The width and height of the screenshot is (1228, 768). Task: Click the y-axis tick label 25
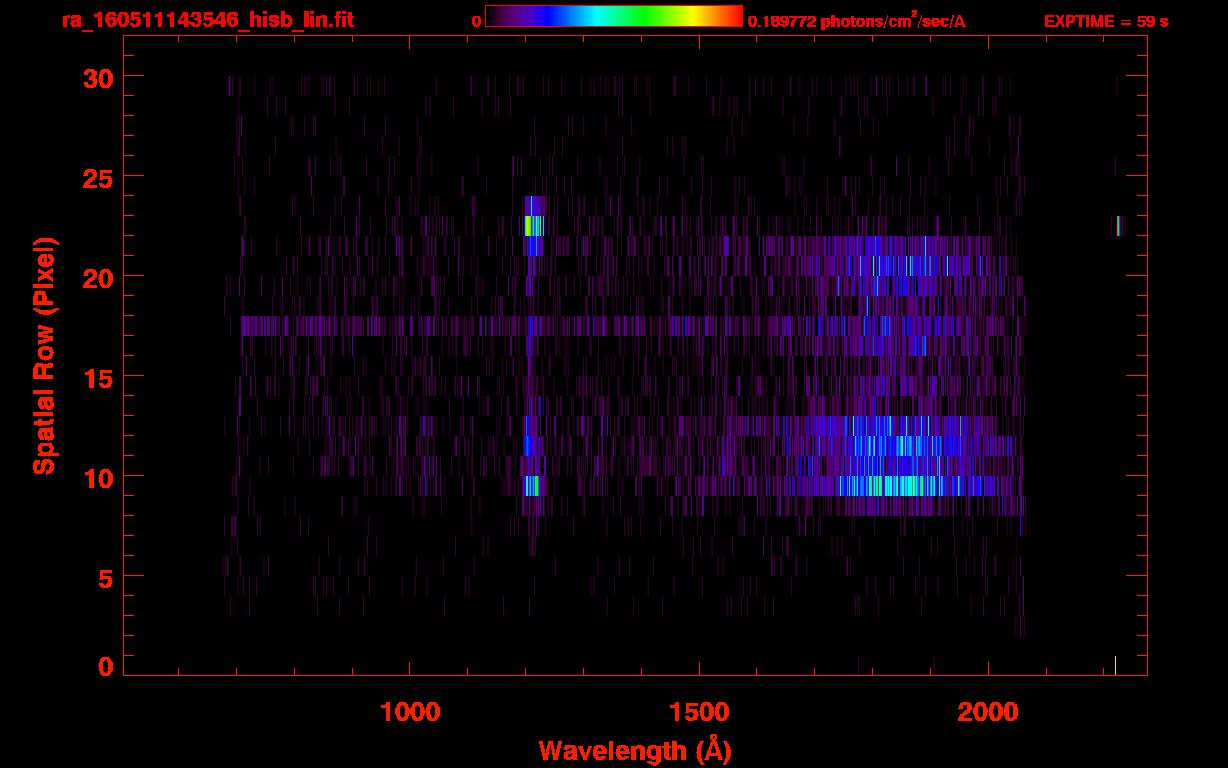pyautogui.click(x=97, y=176)
